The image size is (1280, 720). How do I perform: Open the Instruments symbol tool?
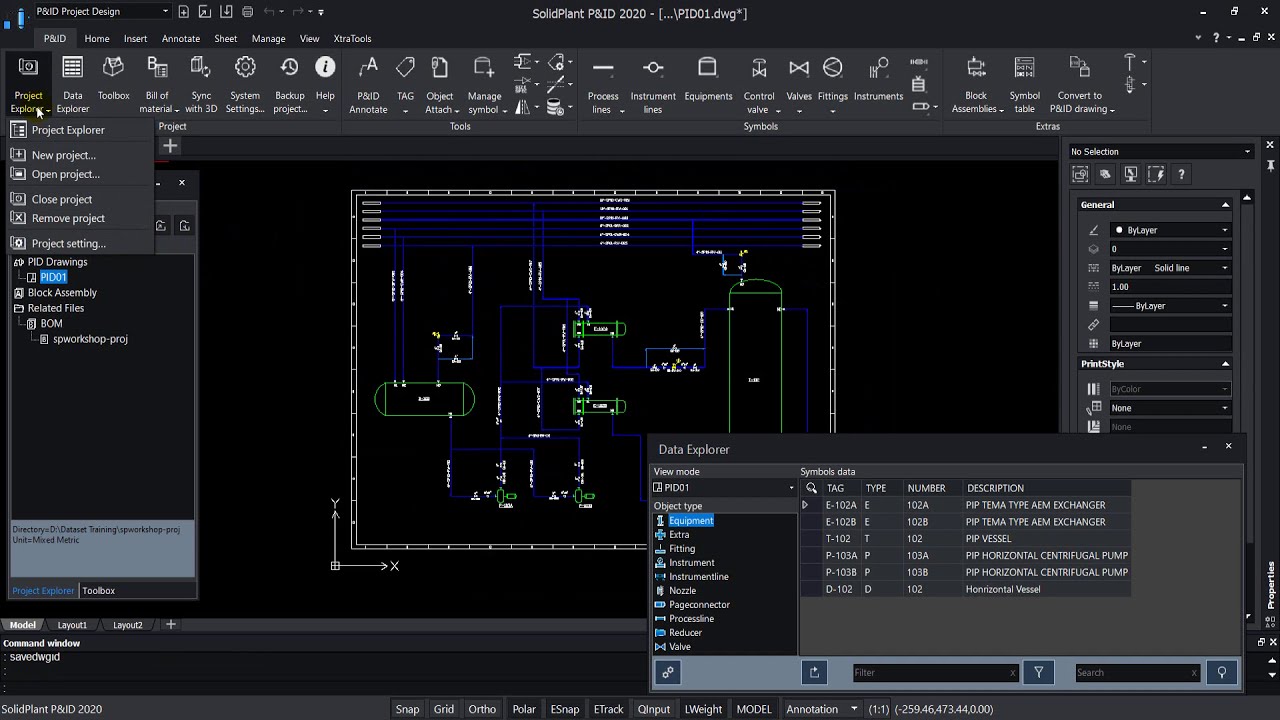[878, 78]
